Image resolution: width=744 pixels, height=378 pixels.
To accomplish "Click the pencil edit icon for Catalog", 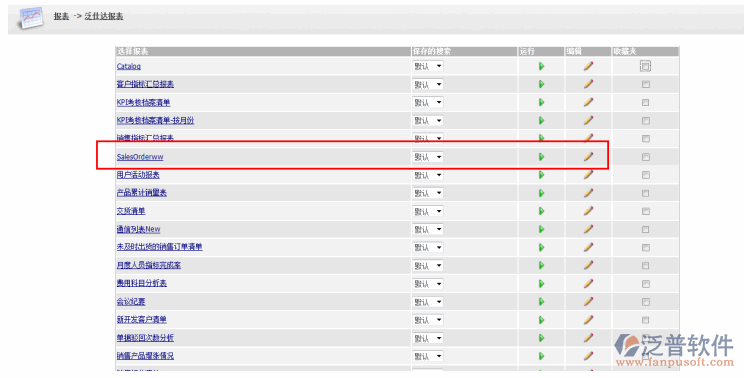I will tap(588, 66).
